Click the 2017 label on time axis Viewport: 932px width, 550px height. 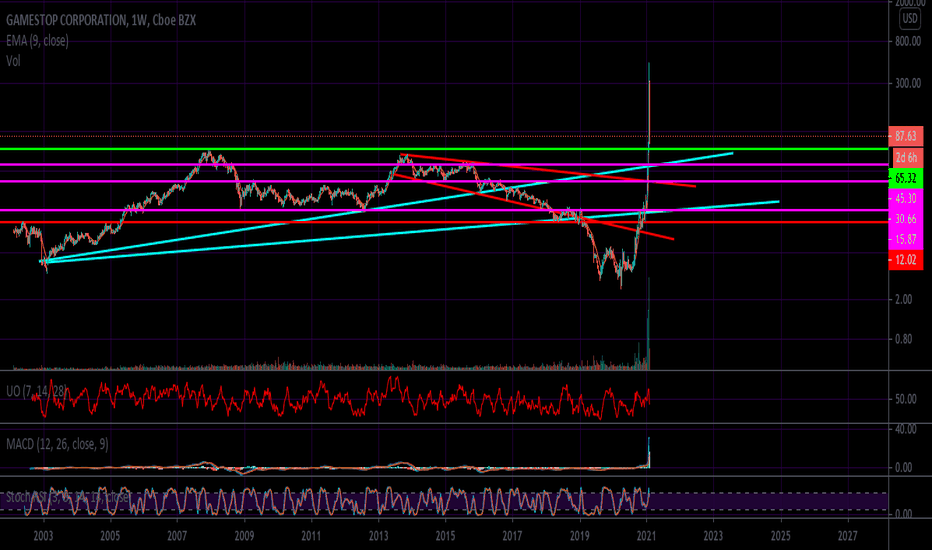coord(512,536)
